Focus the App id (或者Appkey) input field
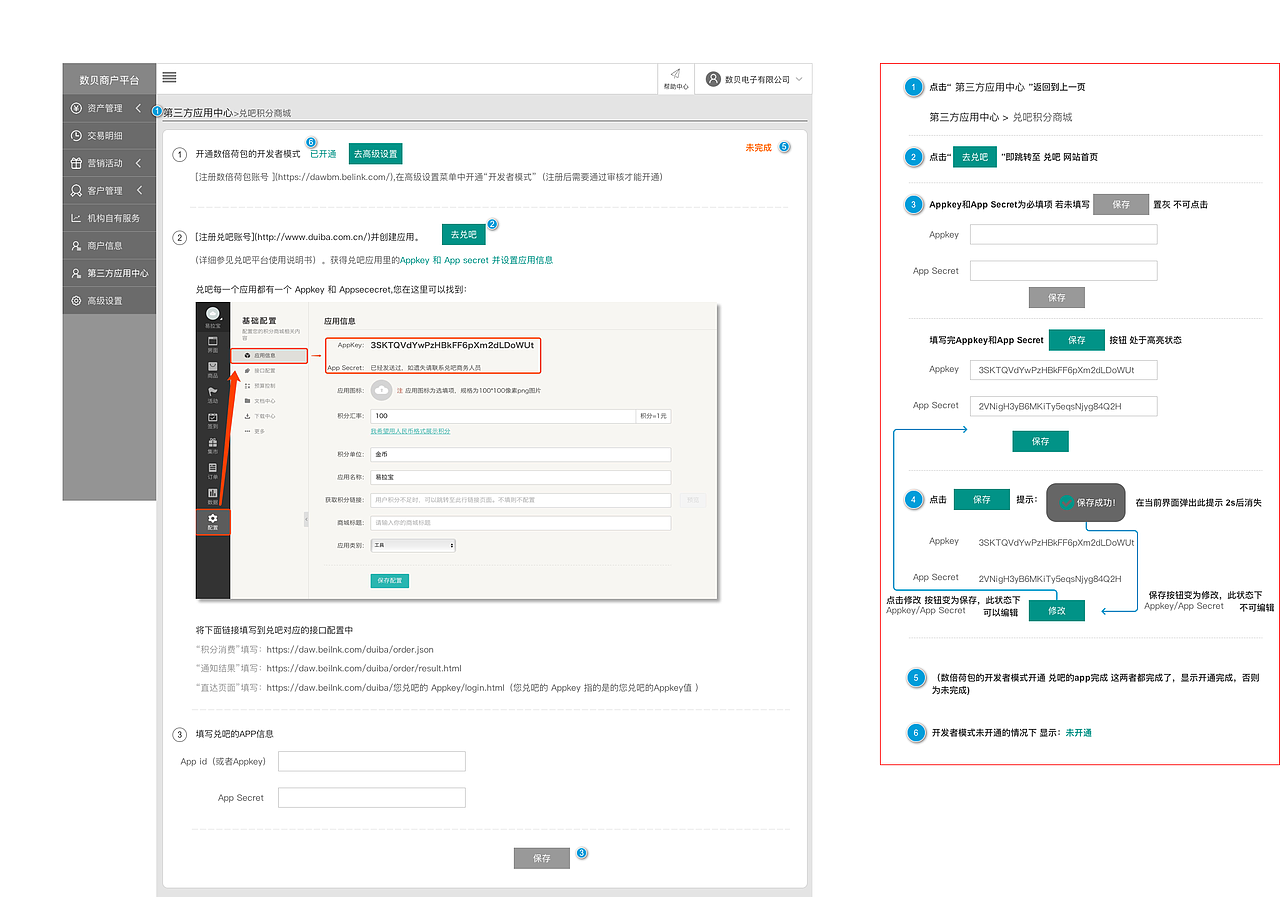 [372, 762]
